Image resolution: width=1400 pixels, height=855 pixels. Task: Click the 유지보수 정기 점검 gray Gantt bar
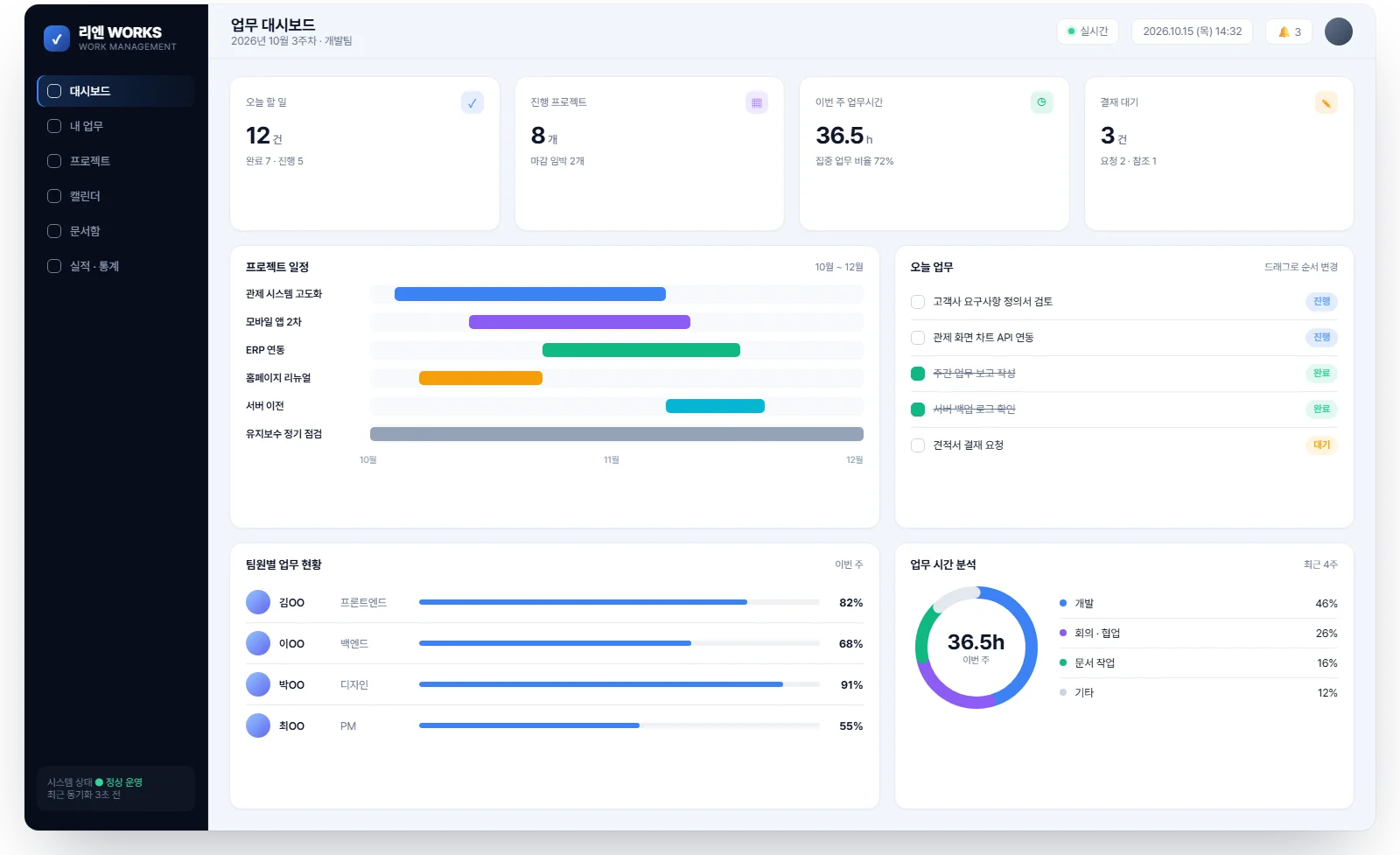[617, 434]
